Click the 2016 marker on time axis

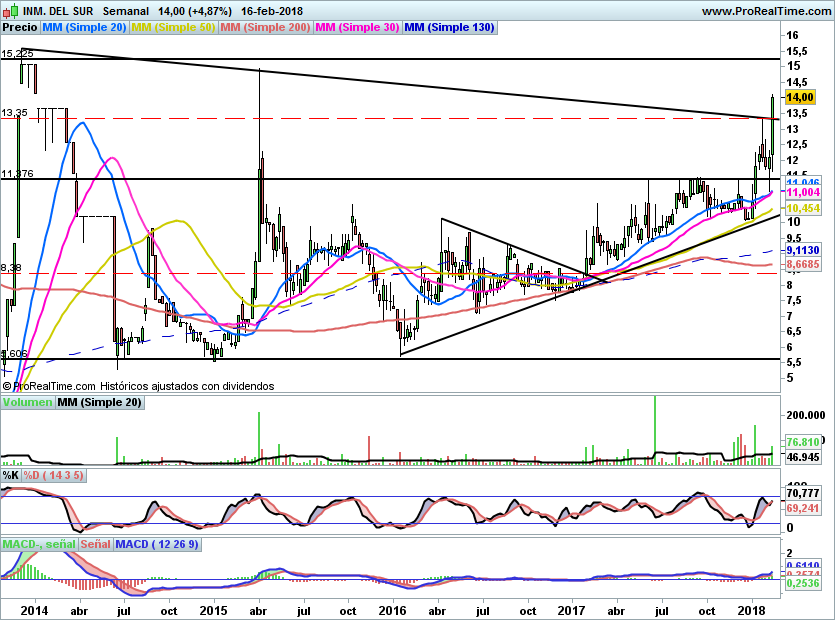click(x=392, y=610)
